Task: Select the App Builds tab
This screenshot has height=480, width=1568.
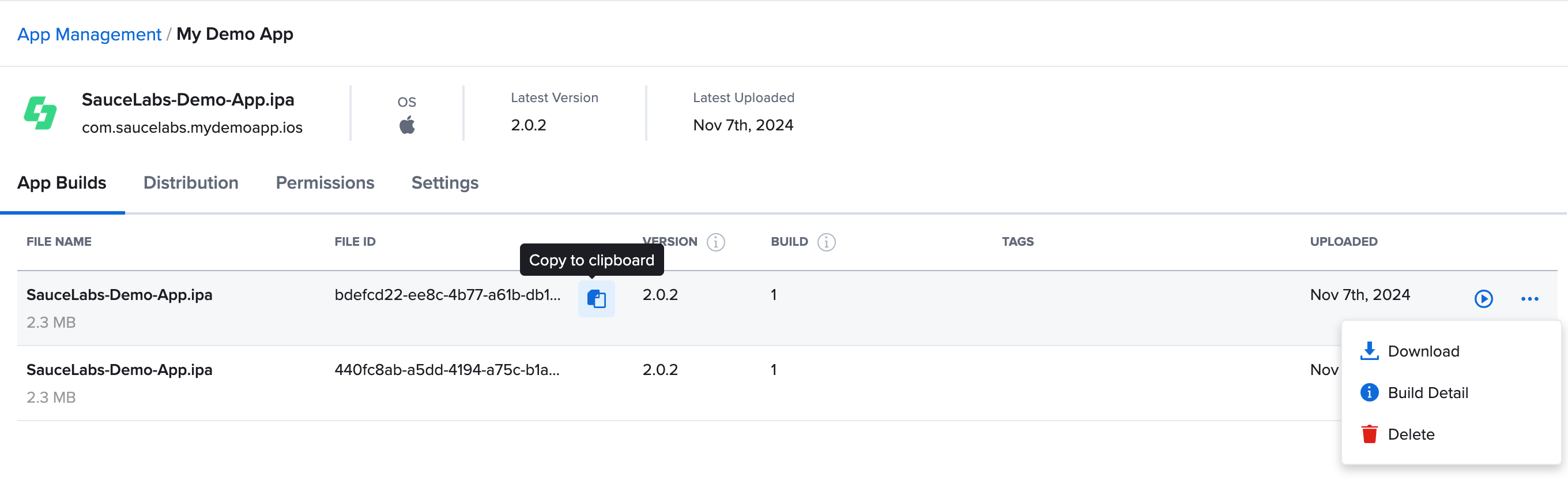Action: (x=62, y=183)
